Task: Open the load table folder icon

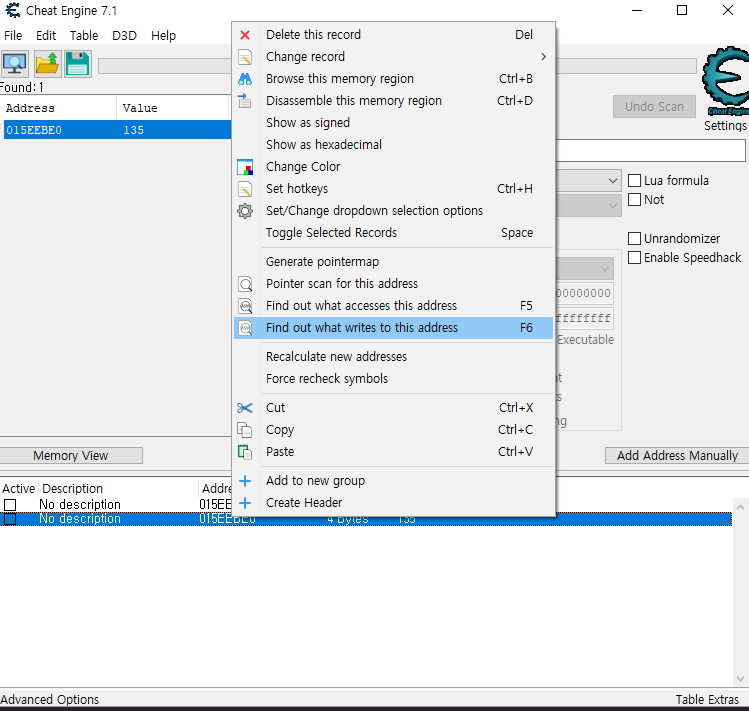Action: pos(47,64)
